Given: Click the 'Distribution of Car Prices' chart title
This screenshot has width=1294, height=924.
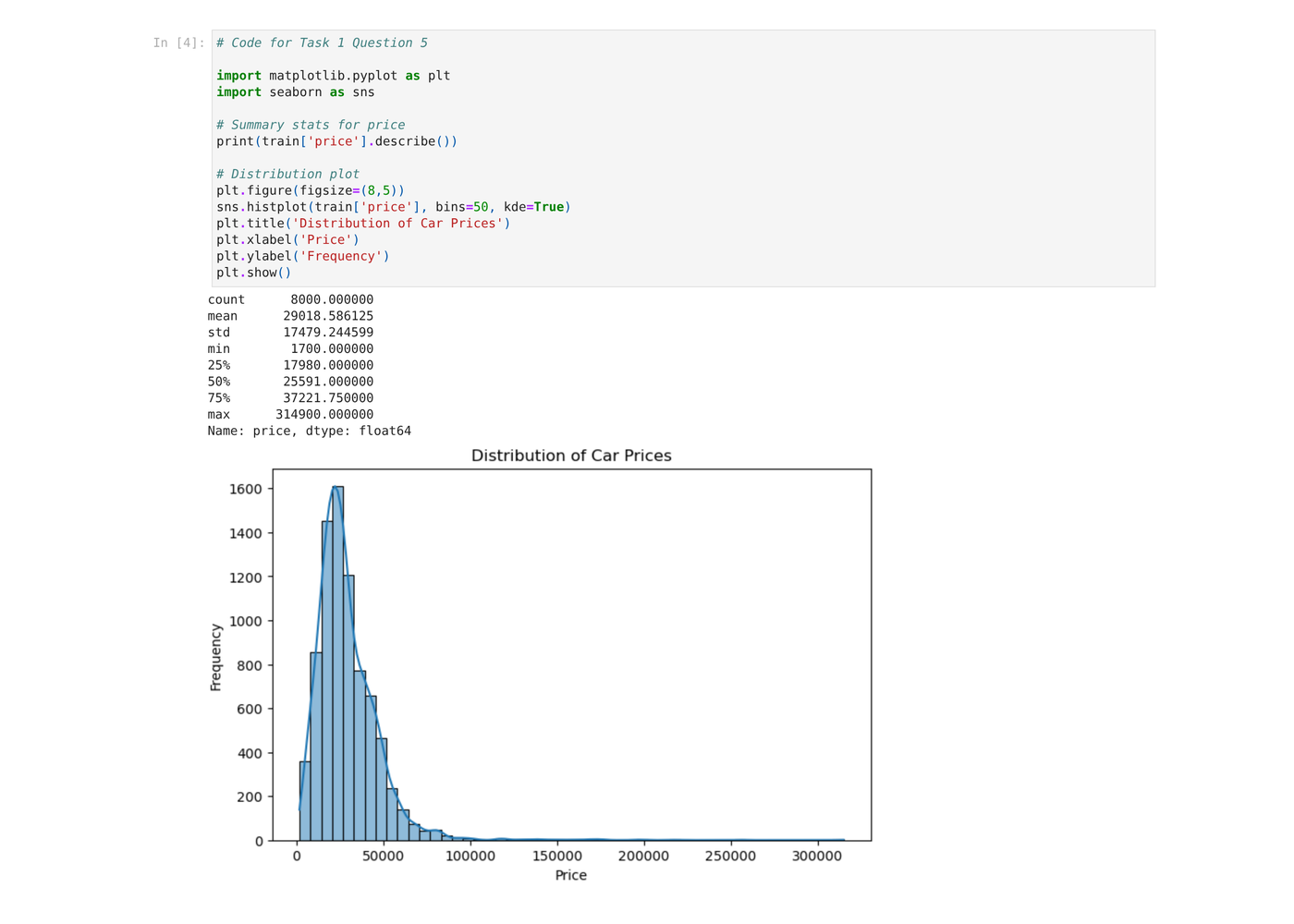Looking at the screenshot, I should (x=571, y=456).
